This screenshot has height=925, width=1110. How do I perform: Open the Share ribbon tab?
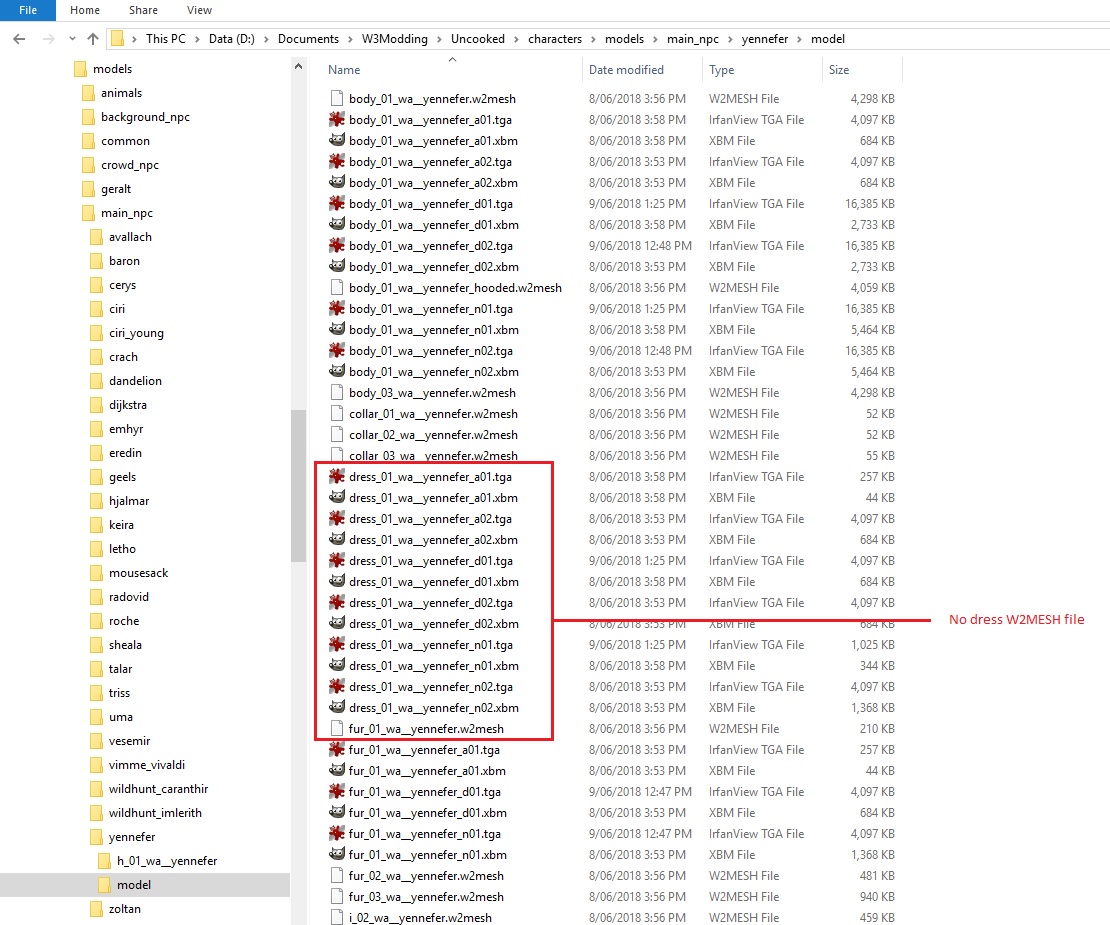tap(143, 10)
